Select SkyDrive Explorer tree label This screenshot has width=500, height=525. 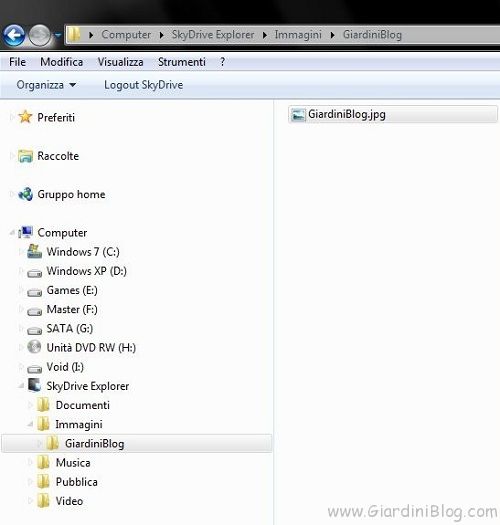[x=88, y=386]
